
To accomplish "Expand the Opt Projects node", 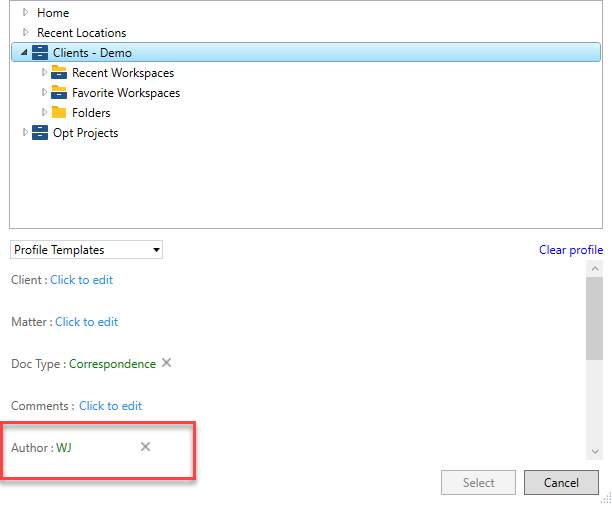I will point(25,132).
